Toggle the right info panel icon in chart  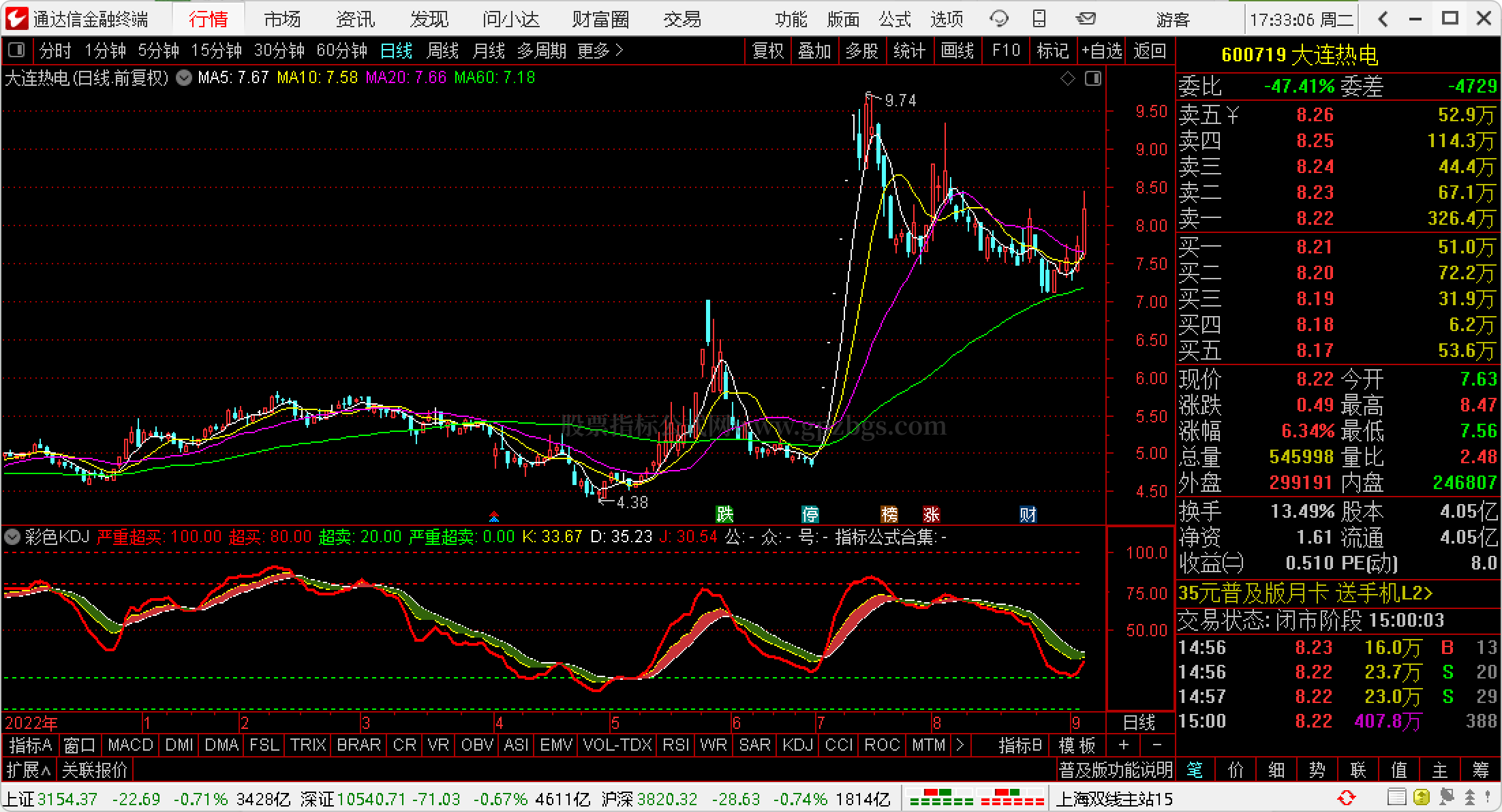point(1092,79)
